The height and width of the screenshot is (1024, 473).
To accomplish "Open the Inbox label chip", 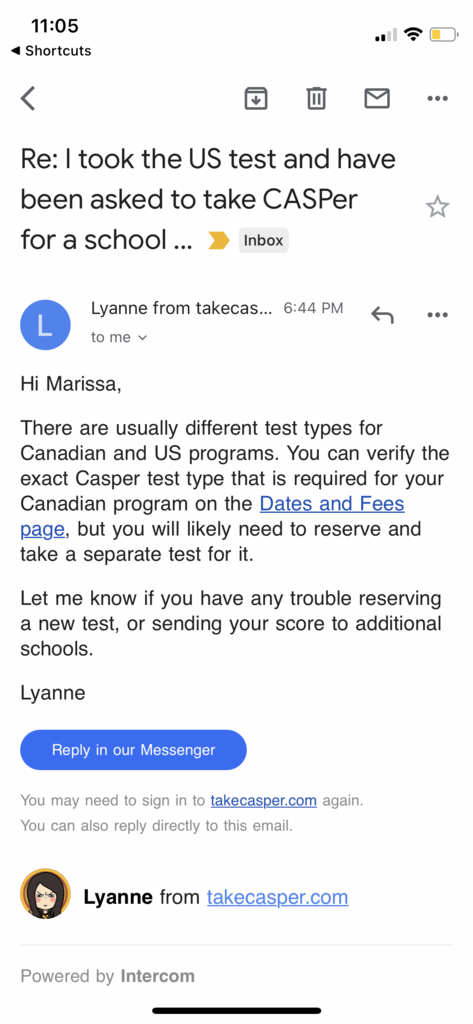I will coord(263,240).
